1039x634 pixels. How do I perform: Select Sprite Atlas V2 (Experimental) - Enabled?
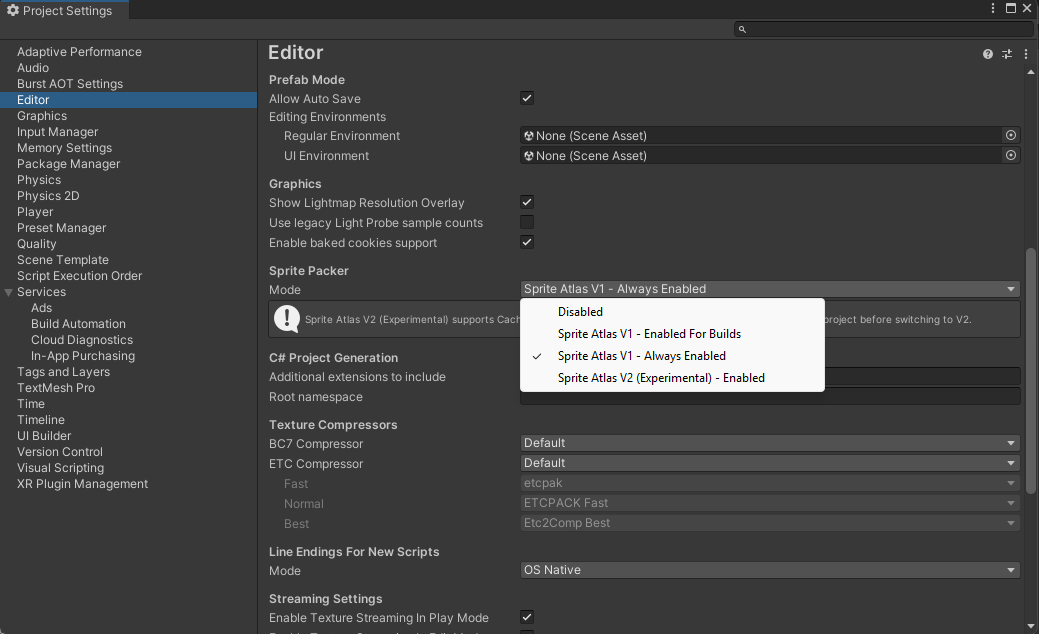[x=661, y=378]
